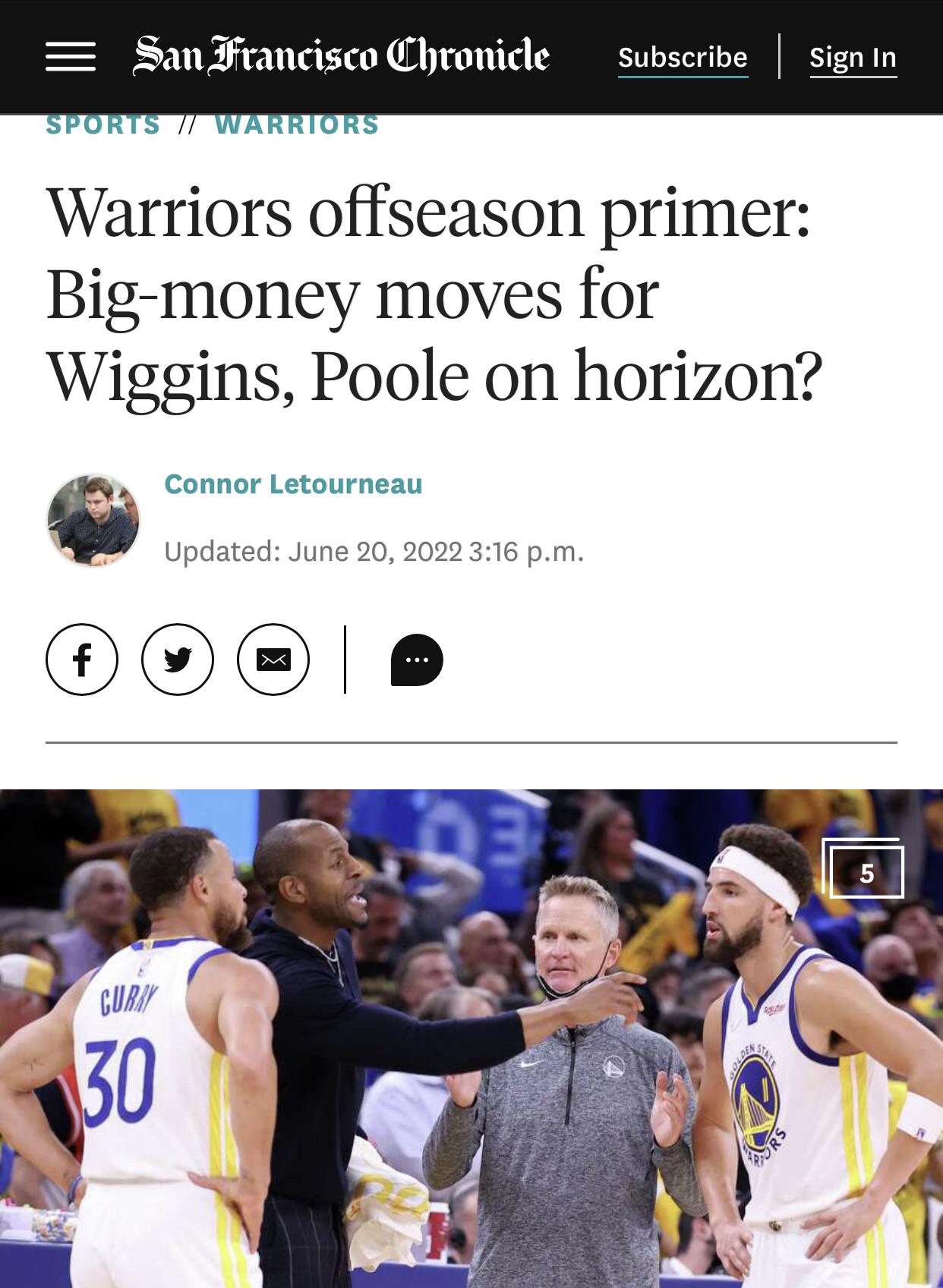Open the hamburger navigation menu
This screenshot has width=943, height=1288.
click(x=70, y=57)
